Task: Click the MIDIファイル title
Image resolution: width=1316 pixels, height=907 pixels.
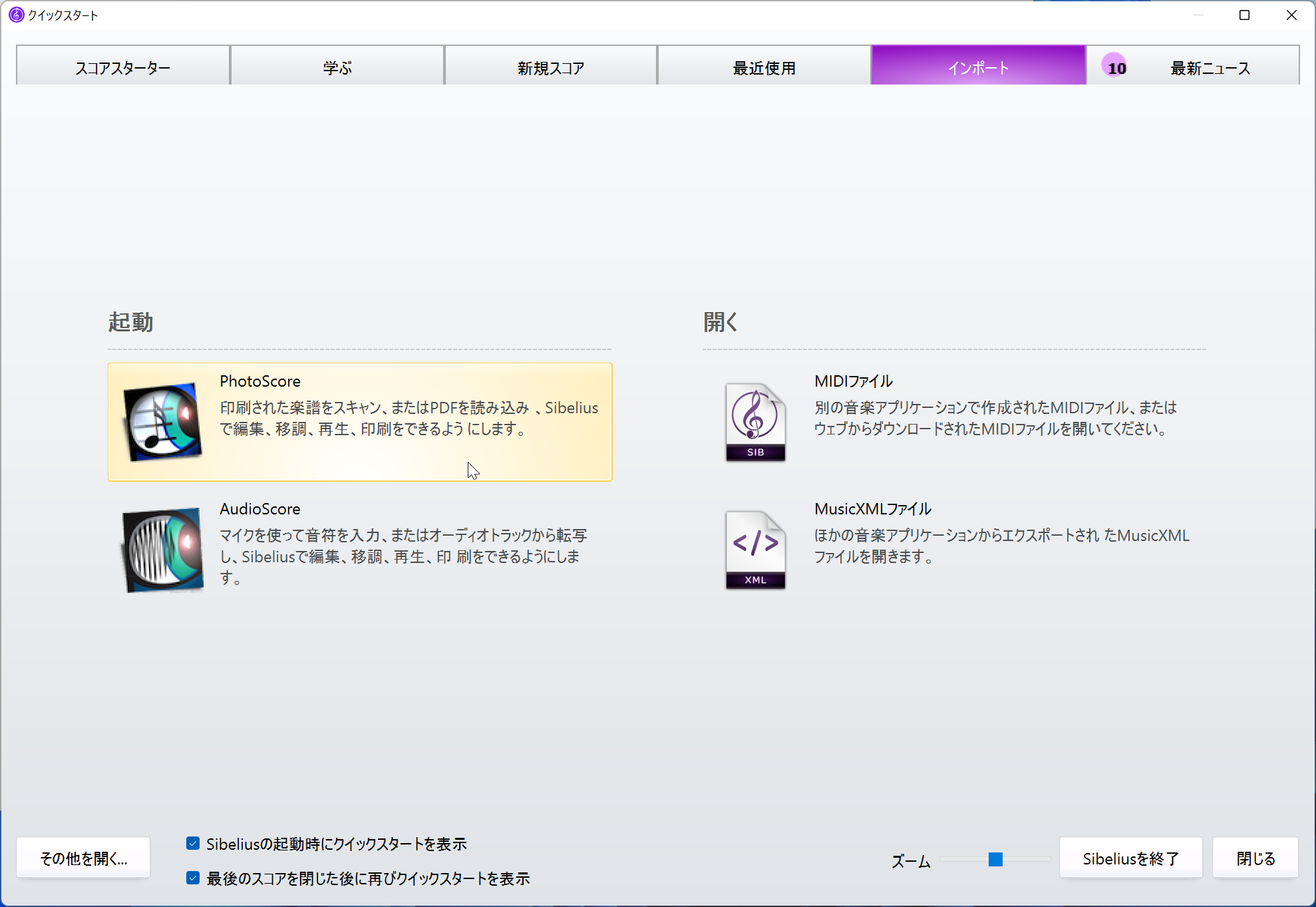Action: click(854, 381)
